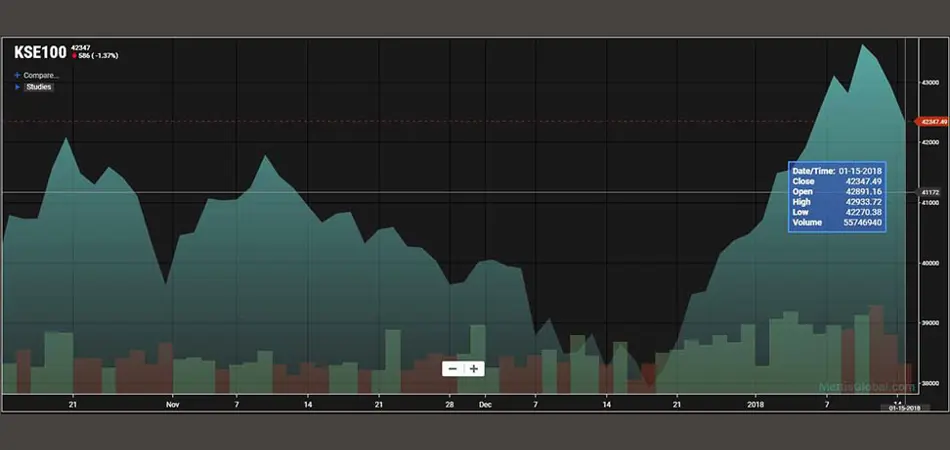Open the Compare... symbol option

click(41, 74)
